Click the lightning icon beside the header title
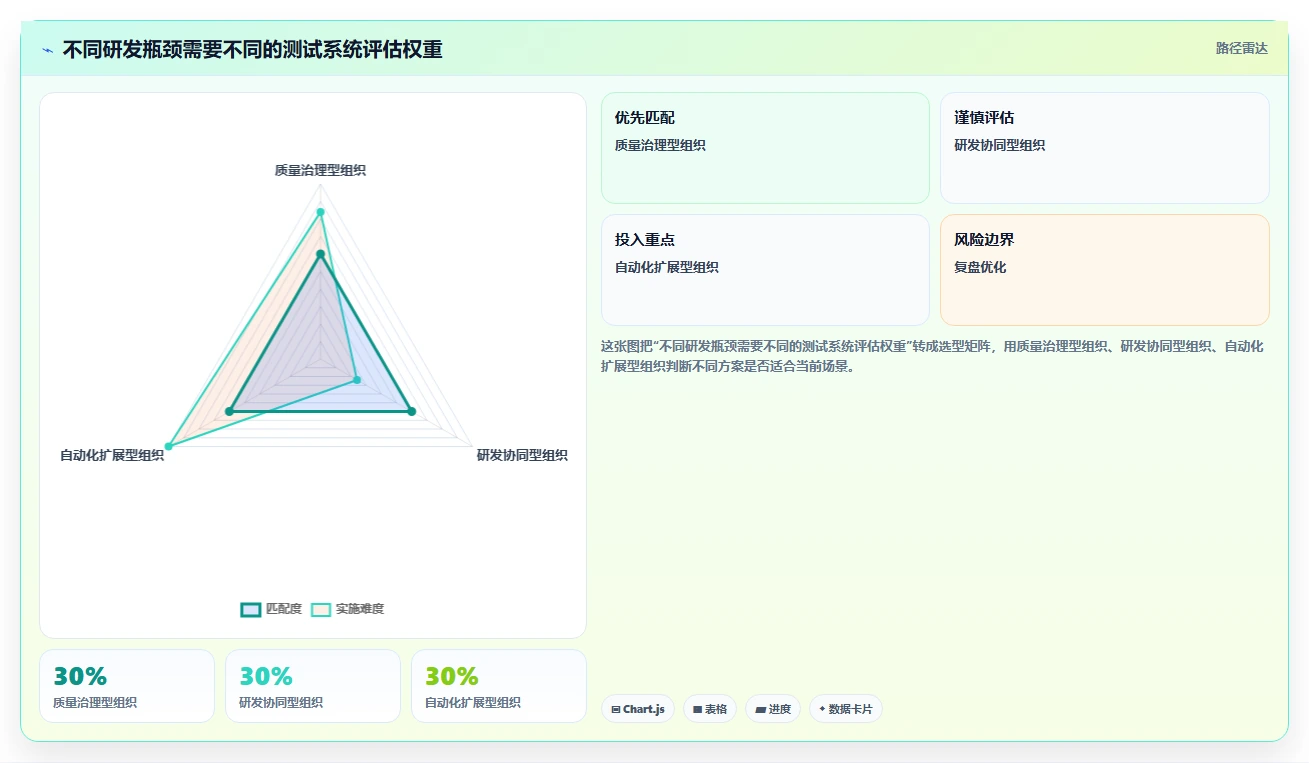This screenshot has height=763, width=1309. point(47,50)
